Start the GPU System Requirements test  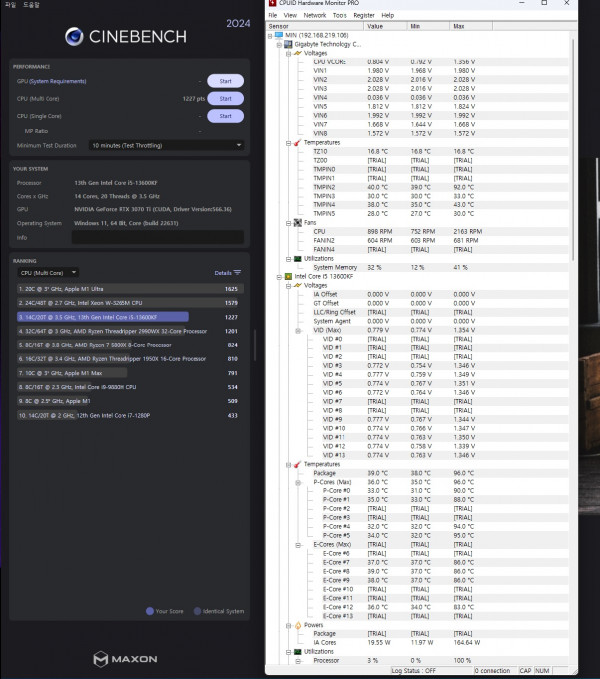(x=225, y=81)
